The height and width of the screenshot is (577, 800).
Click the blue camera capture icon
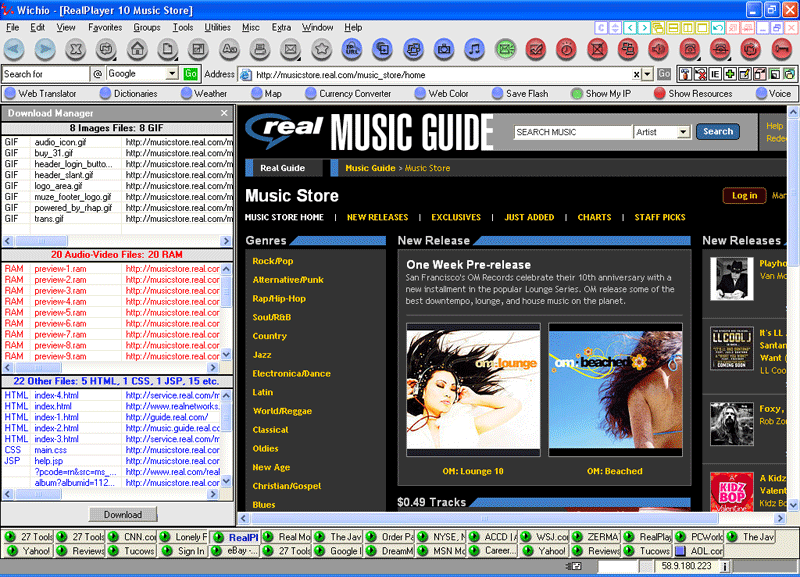[444, 49]
